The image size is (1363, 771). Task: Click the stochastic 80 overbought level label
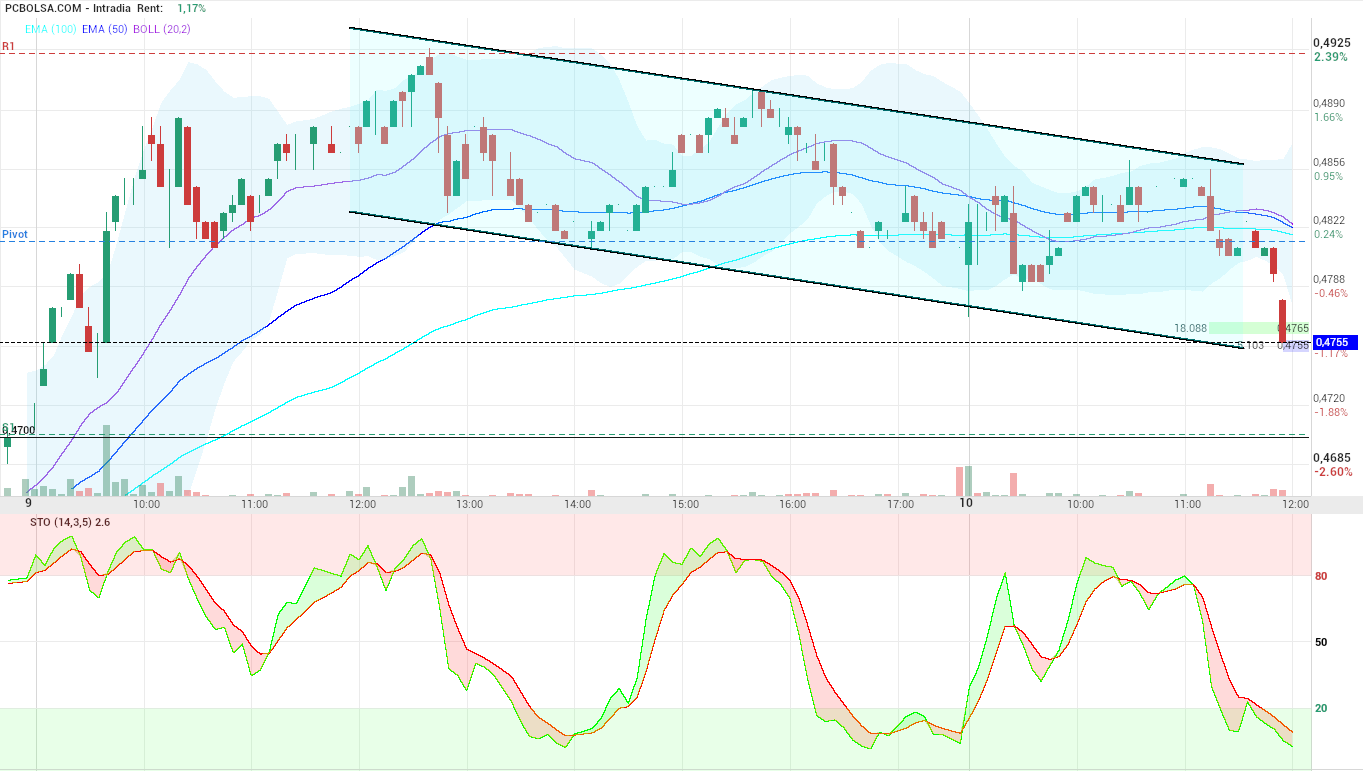[1321, 576]
